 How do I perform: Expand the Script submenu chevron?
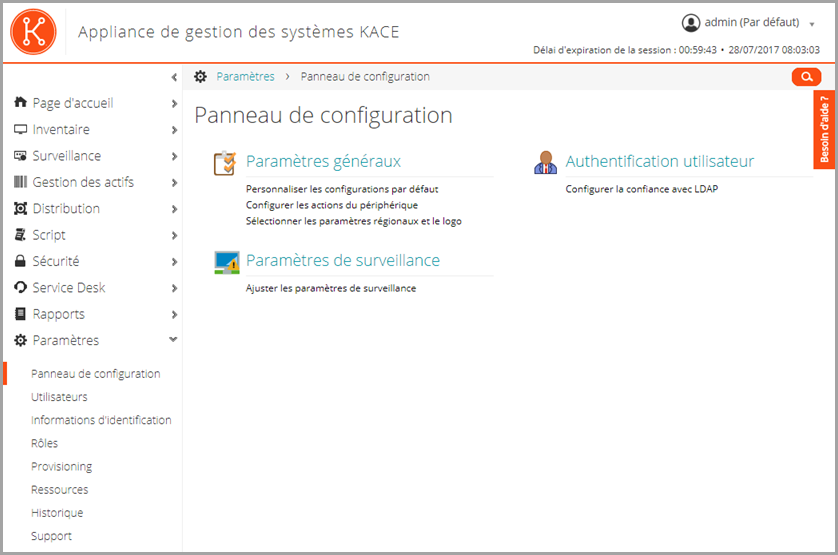(x=174, y=235)
